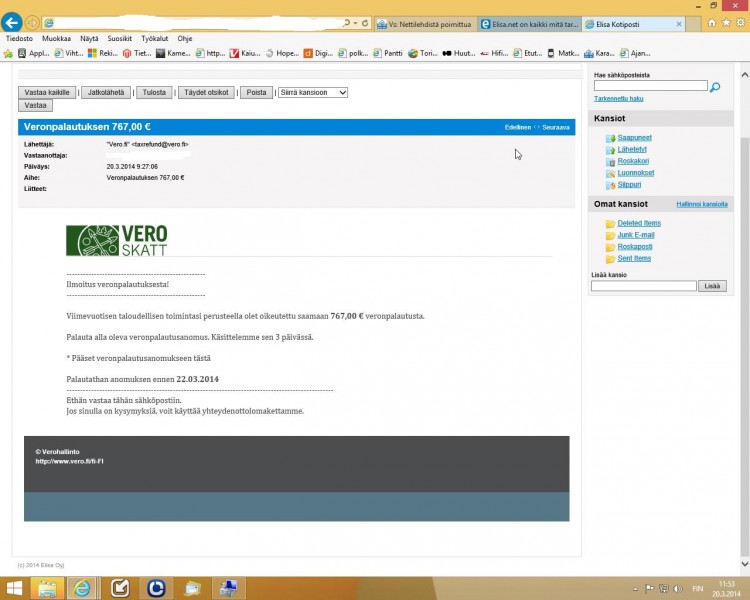Expand the address bar dropdown arrow
The height and width of the screenshot is (600, 750).
coord(353,23)
